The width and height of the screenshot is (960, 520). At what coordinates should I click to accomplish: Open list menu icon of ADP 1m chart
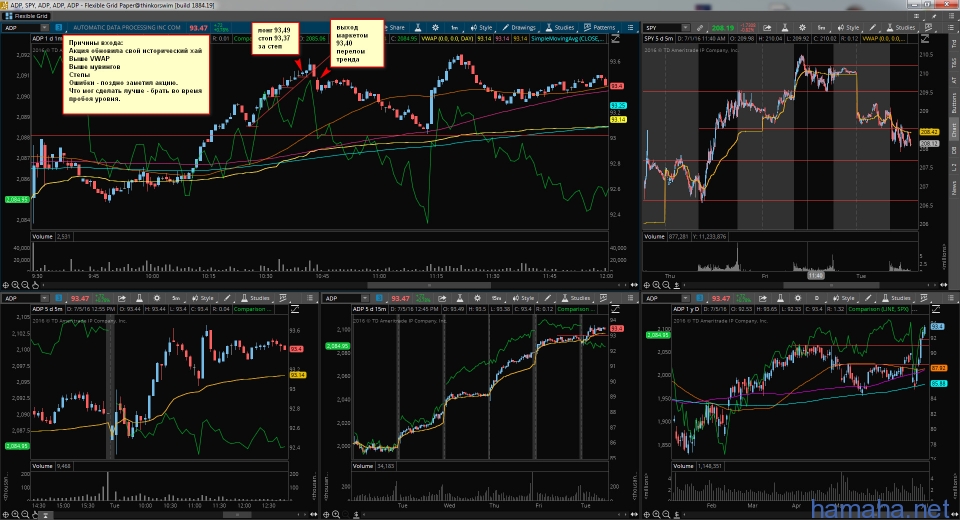point(630,28)
